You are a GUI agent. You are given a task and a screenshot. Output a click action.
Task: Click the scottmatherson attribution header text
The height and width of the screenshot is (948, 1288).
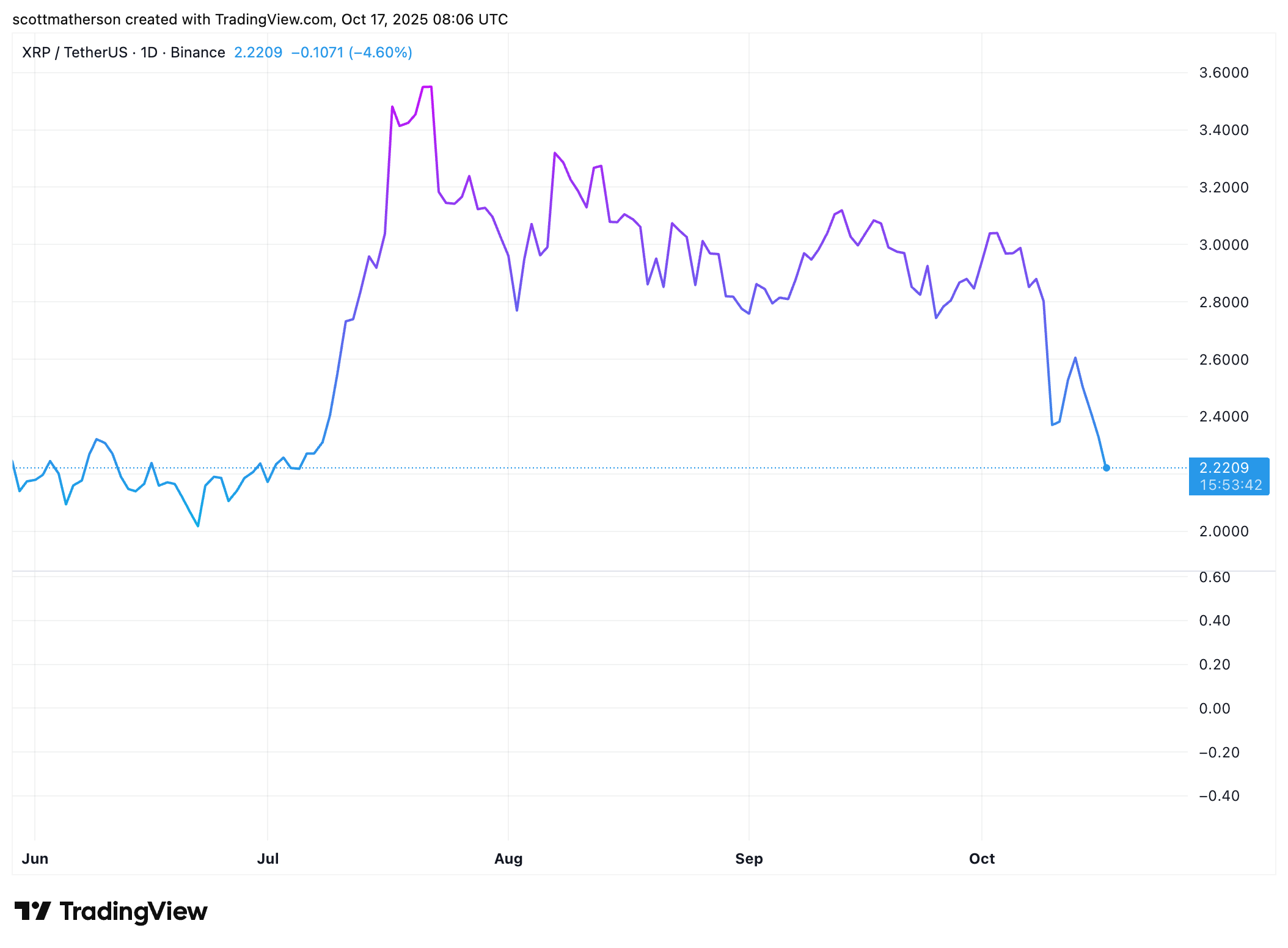(x=260, y=20)
